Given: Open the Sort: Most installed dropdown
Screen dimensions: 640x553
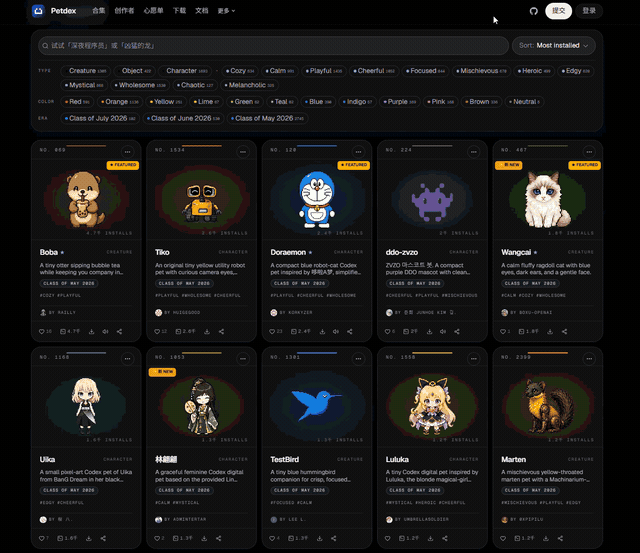Looking at the screenshot, I should coord(553,46).
